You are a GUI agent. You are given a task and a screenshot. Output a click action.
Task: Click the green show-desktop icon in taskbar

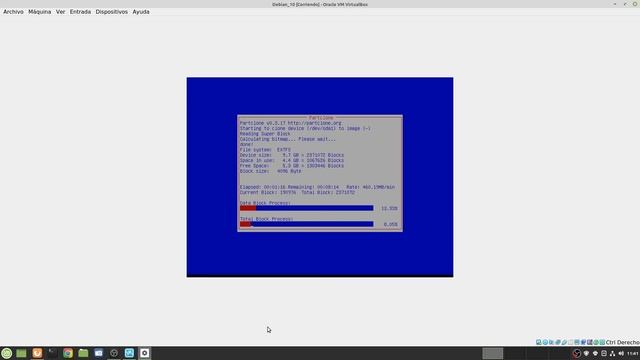(x=21, y=353)
